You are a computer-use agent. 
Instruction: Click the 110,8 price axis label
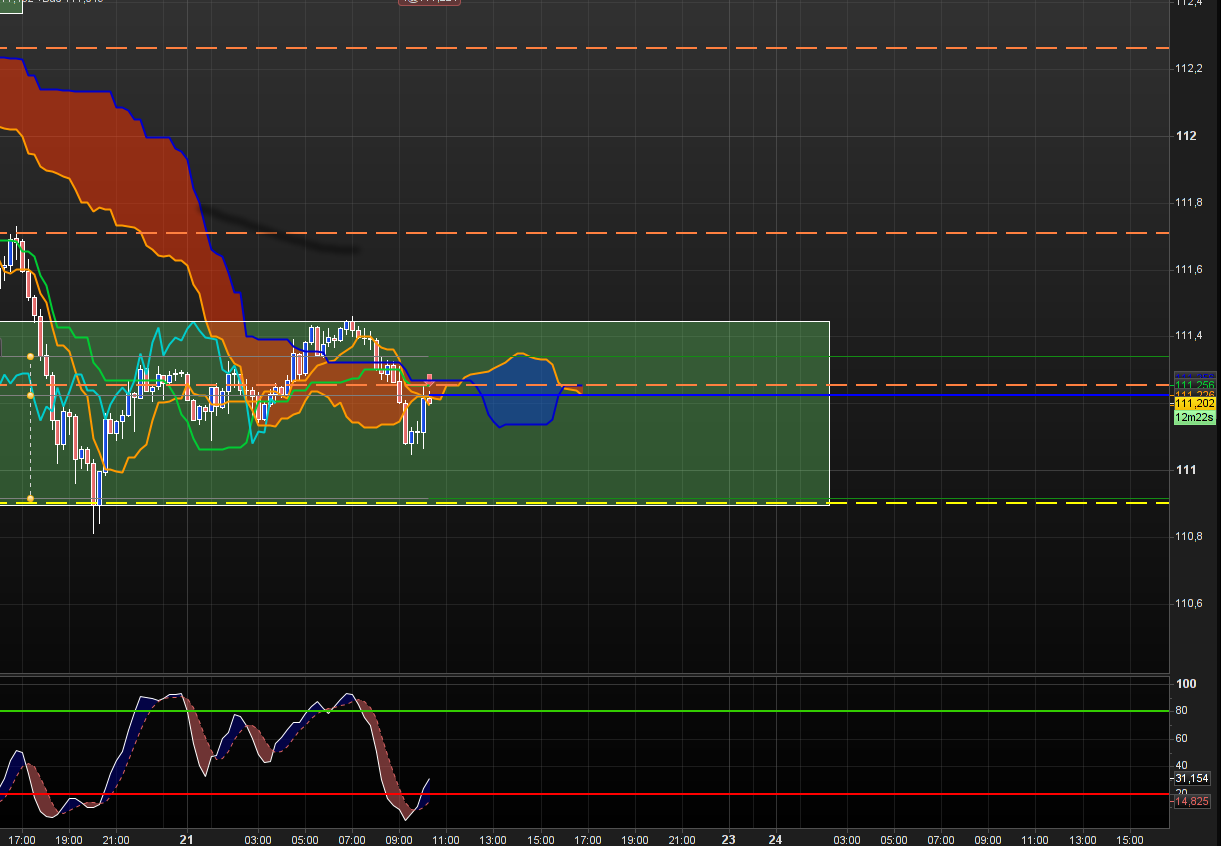(1188, 537)
